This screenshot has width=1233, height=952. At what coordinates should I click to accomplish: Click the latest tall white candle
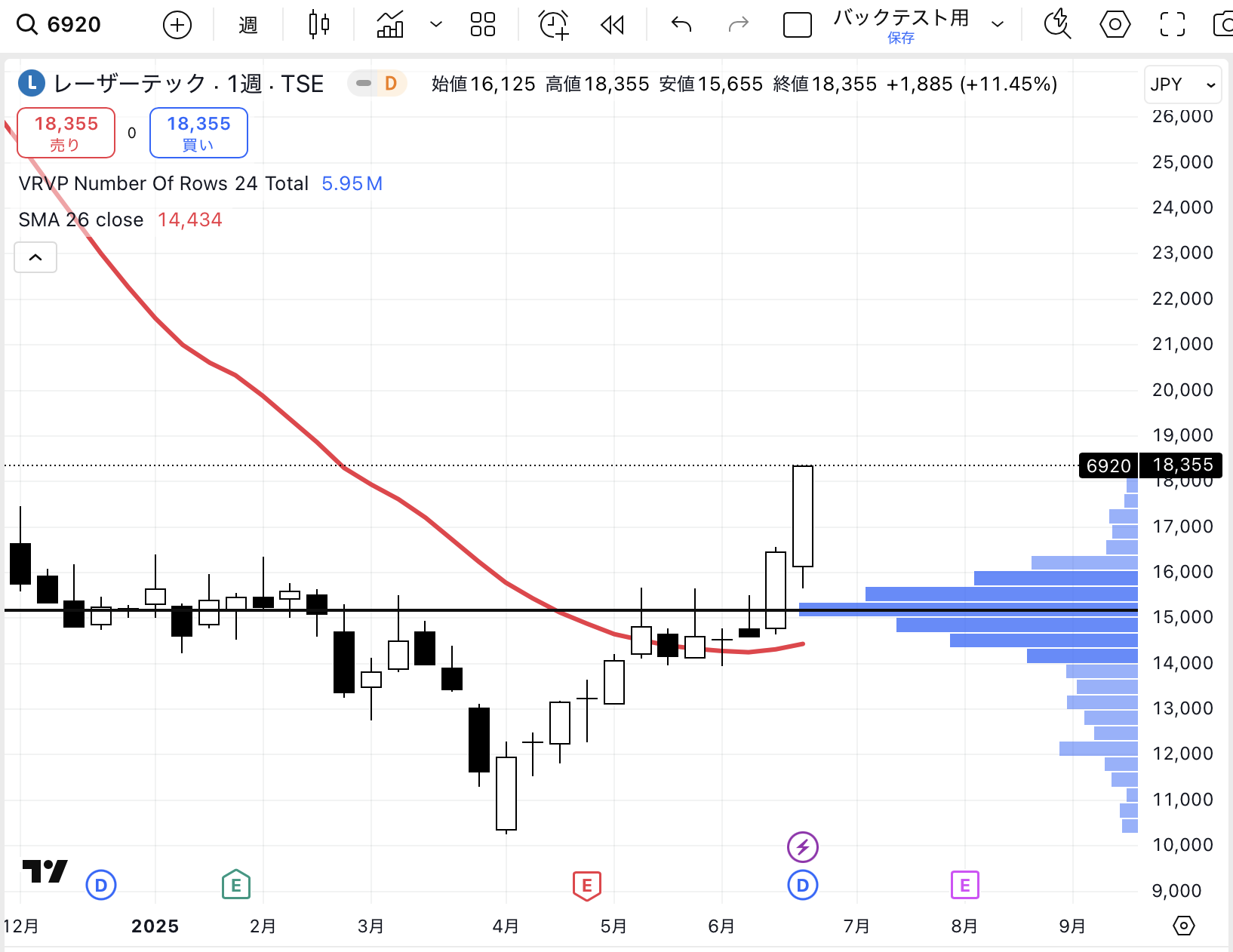(x=803, y=517)
